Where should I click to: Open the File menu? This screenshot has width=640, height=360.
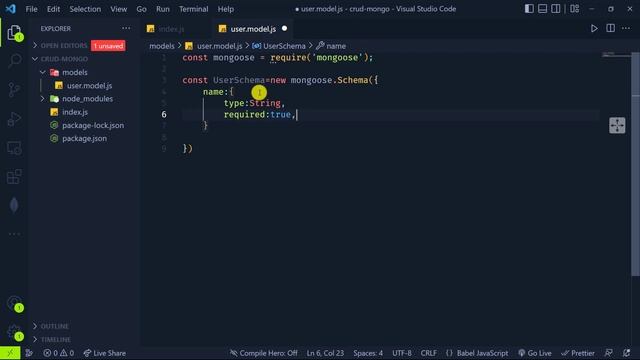click(x=31, y=9)
